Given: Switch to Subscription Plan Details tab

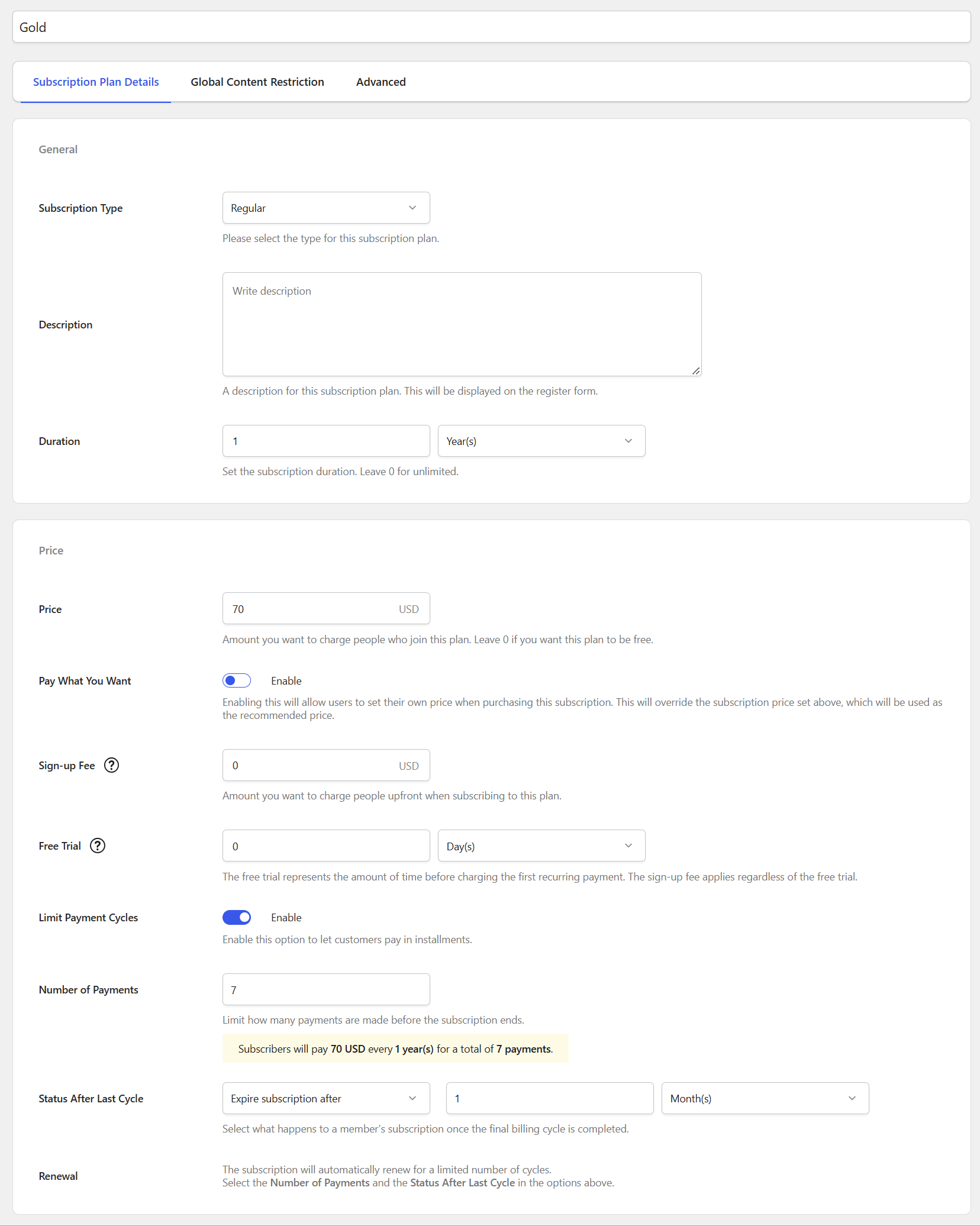Looking at the screenshot, I should pos(96,82).
